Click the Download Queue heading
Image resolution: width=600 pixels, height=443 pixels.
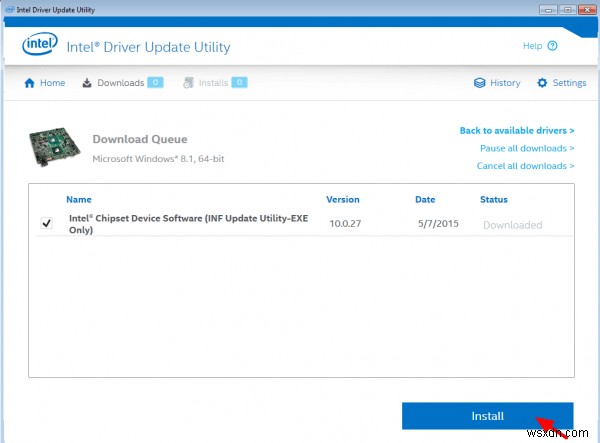coord(140,139)
